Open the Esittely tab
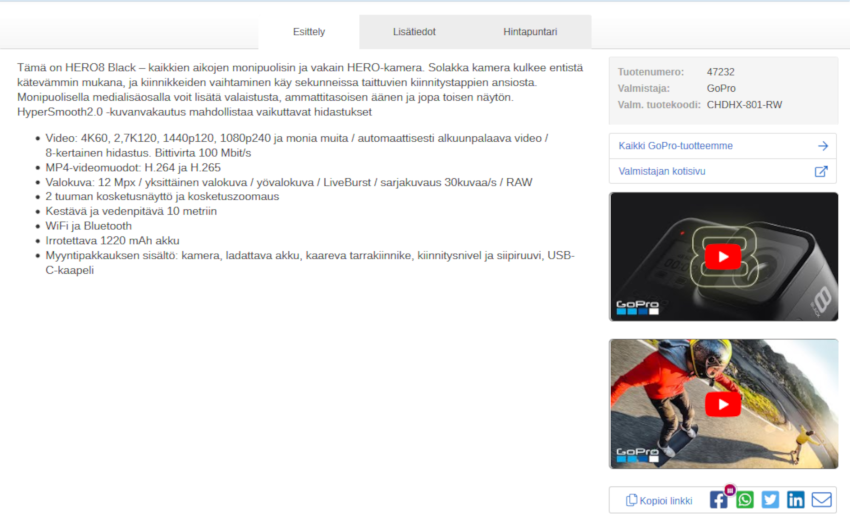This screenshot has width=850, height=520. coord(308,31)
